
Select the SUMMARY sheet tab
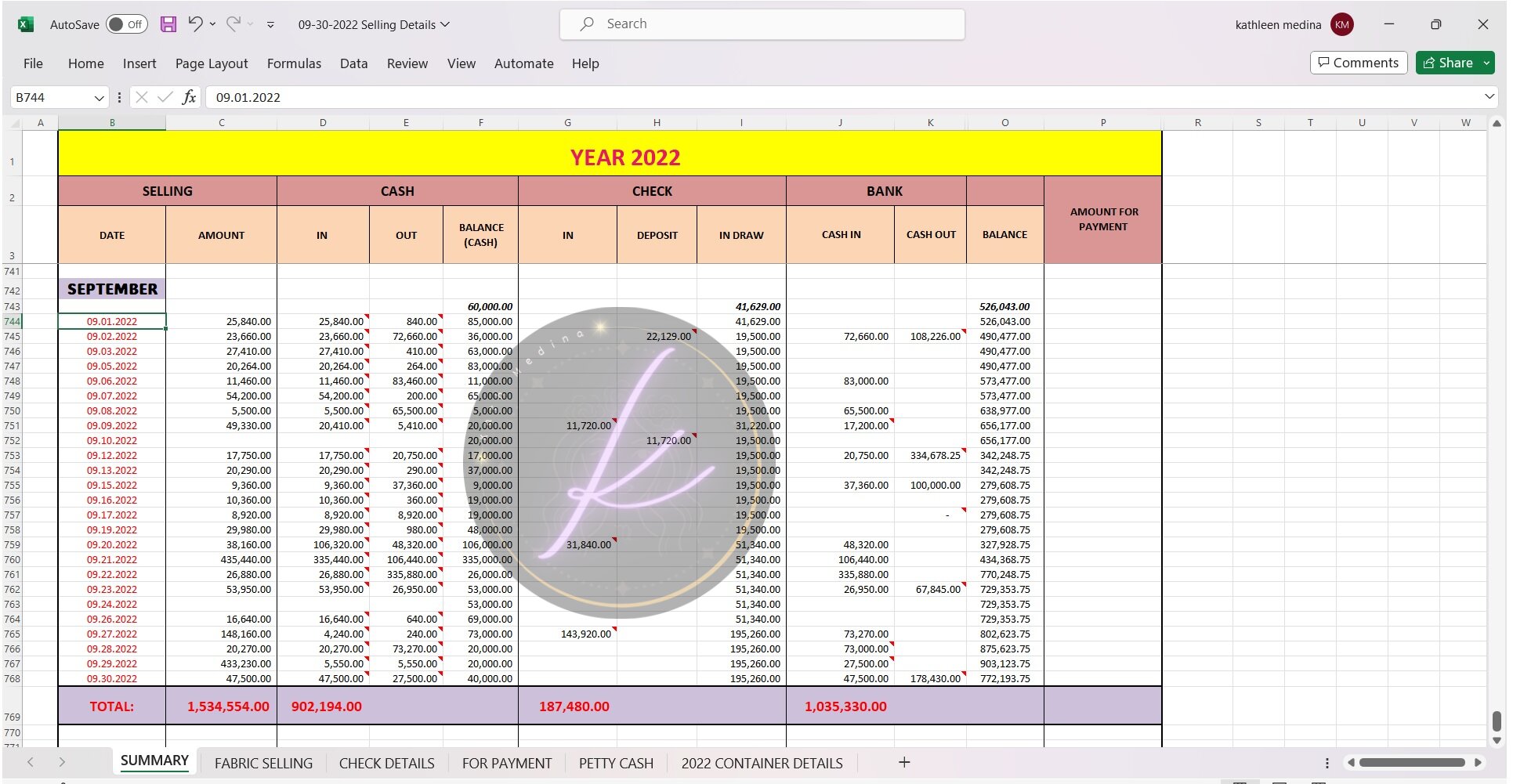tap(154, 761)
